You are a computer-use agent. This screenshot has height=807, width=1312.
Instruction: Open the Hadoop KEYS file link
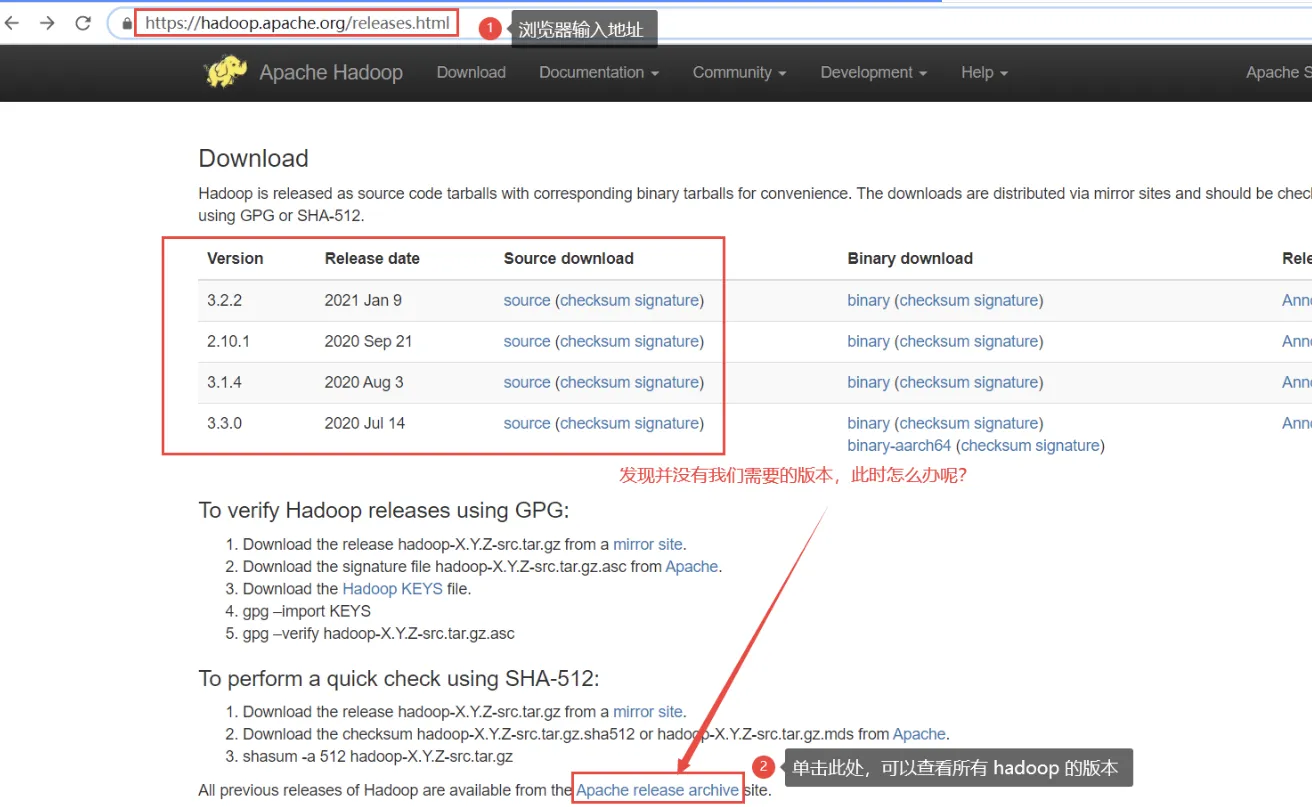(x=392, y=588)
